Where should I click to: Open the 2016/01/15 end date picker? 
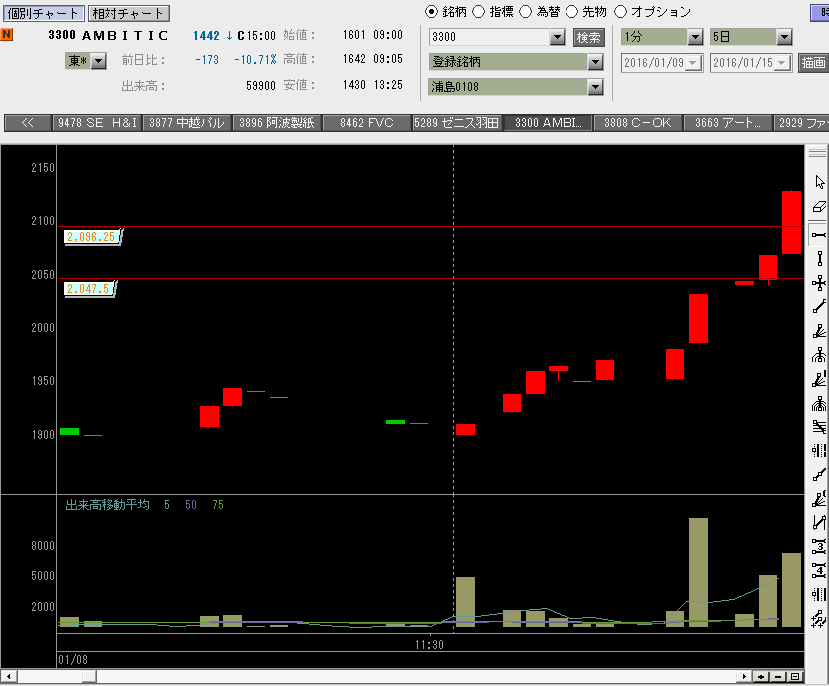[x=782, y=63]
